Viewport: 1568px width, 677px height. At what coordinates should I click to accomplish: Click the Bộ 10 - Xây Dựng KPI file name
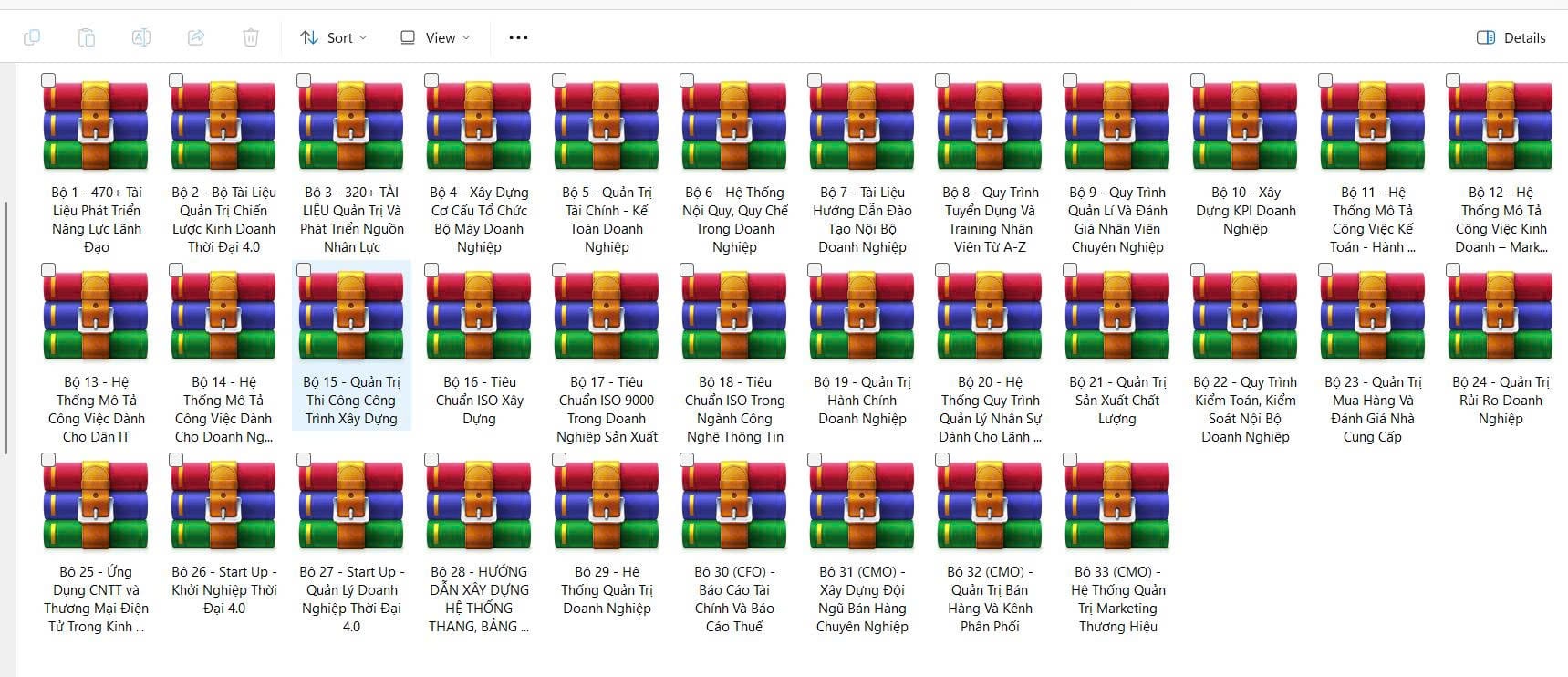[x=1245, y=210]
